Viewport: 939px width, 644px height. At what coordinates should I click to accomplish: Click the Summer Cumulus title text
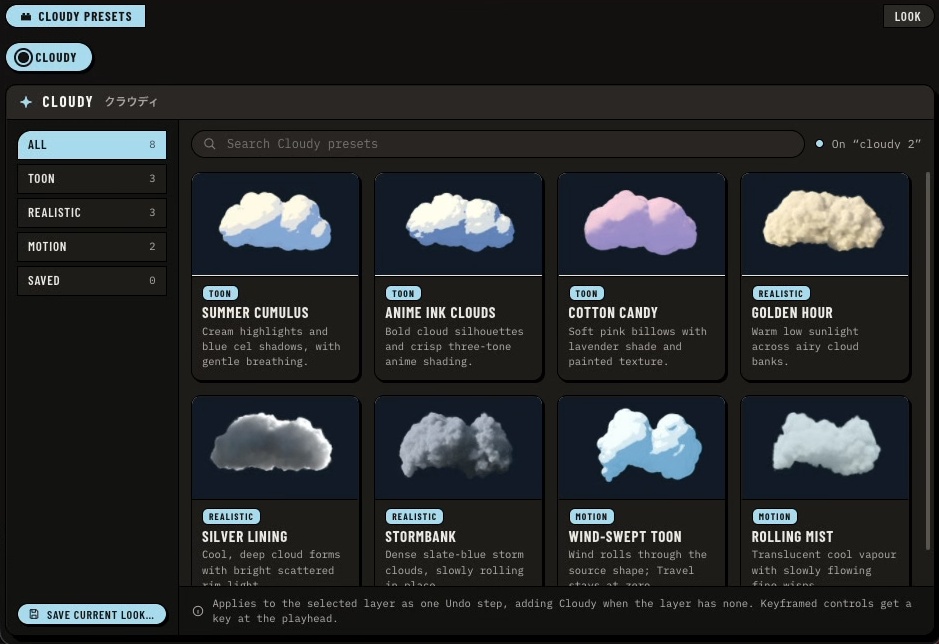tap(255, 313)
